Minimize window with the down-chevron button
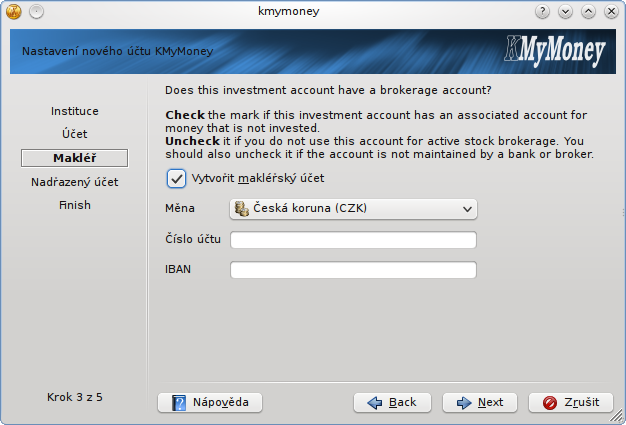This screenshot has height=425, width=626. 565,12
